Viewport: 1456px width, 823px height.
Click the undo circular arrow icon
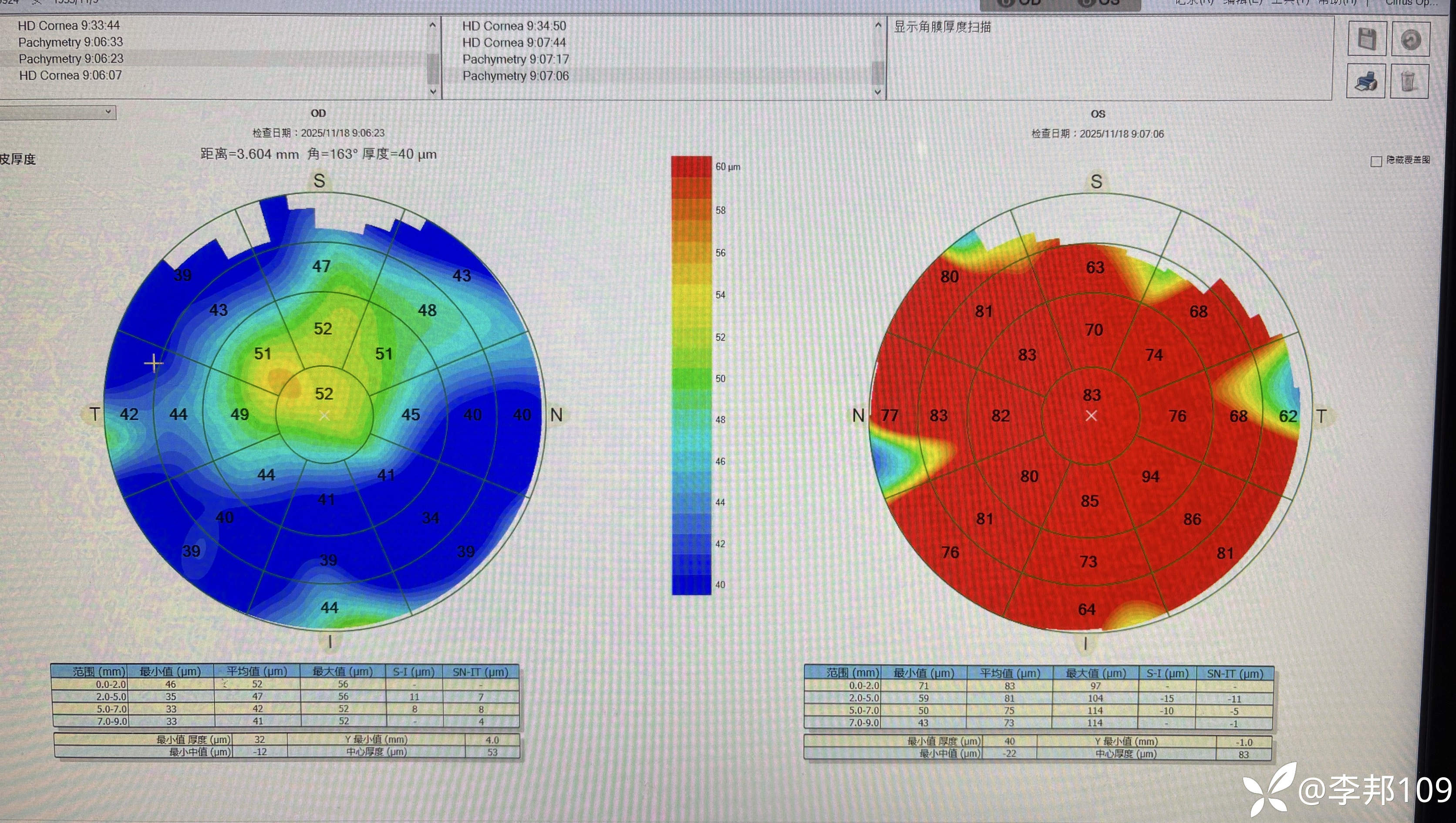1410,39
